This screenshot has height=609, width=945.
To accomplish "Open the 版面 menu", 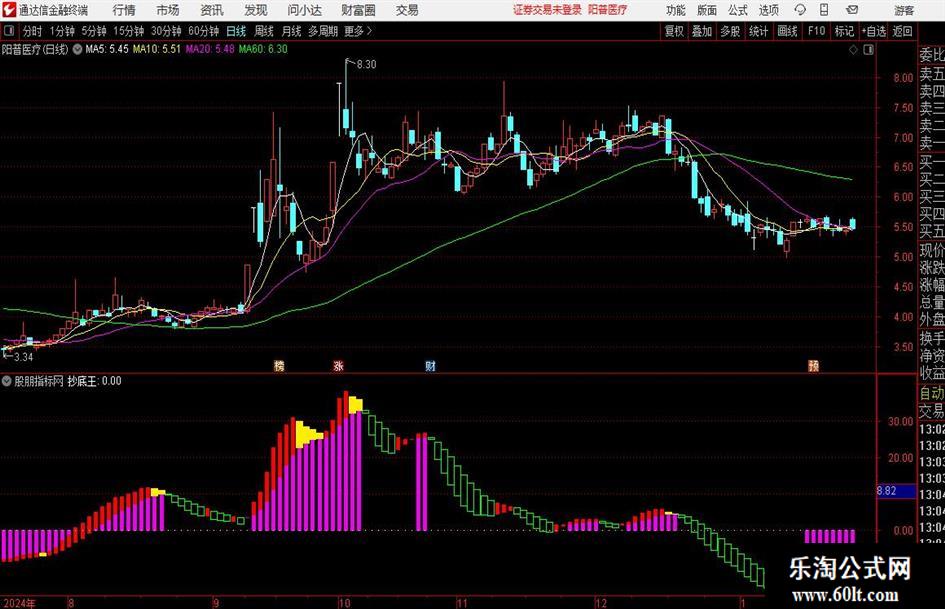I will point(706,10).
